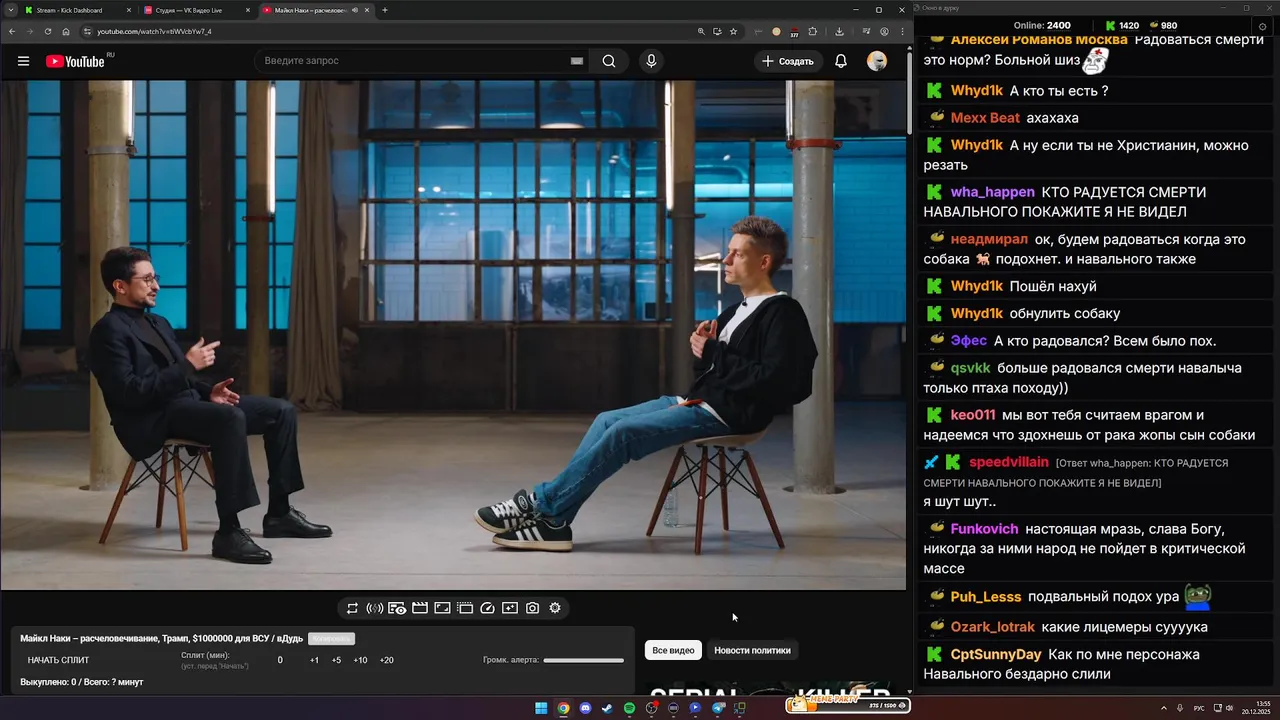Click chat username speedvillain
The width and height of the screenshot is (1280, 720).
pyautogui.click(x=1009, y=462)
